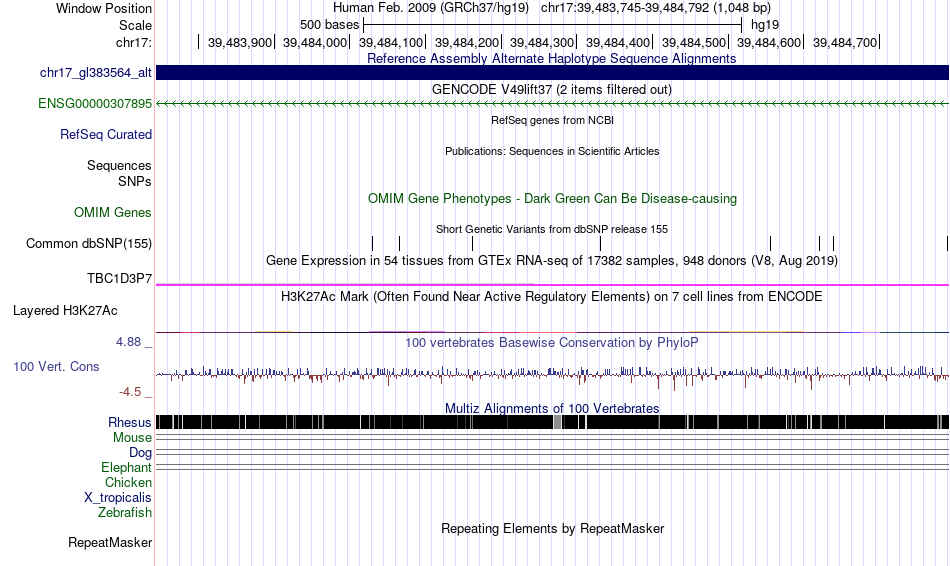The height and width of the screenshot is (566, 950).
Task: Select the Dog alignment label
Action: coord(141,453)
